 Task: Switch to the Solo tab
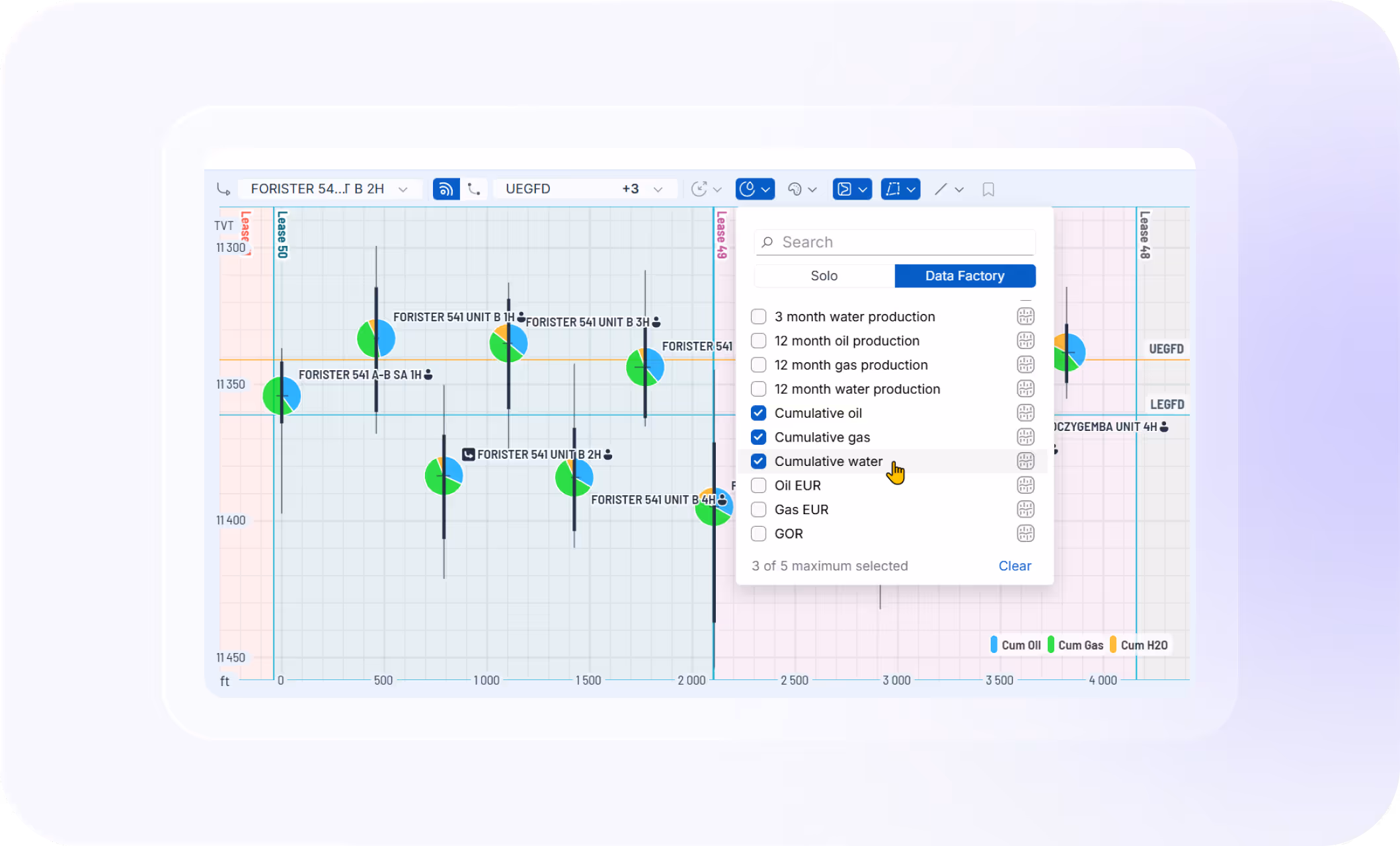(824, 276)
